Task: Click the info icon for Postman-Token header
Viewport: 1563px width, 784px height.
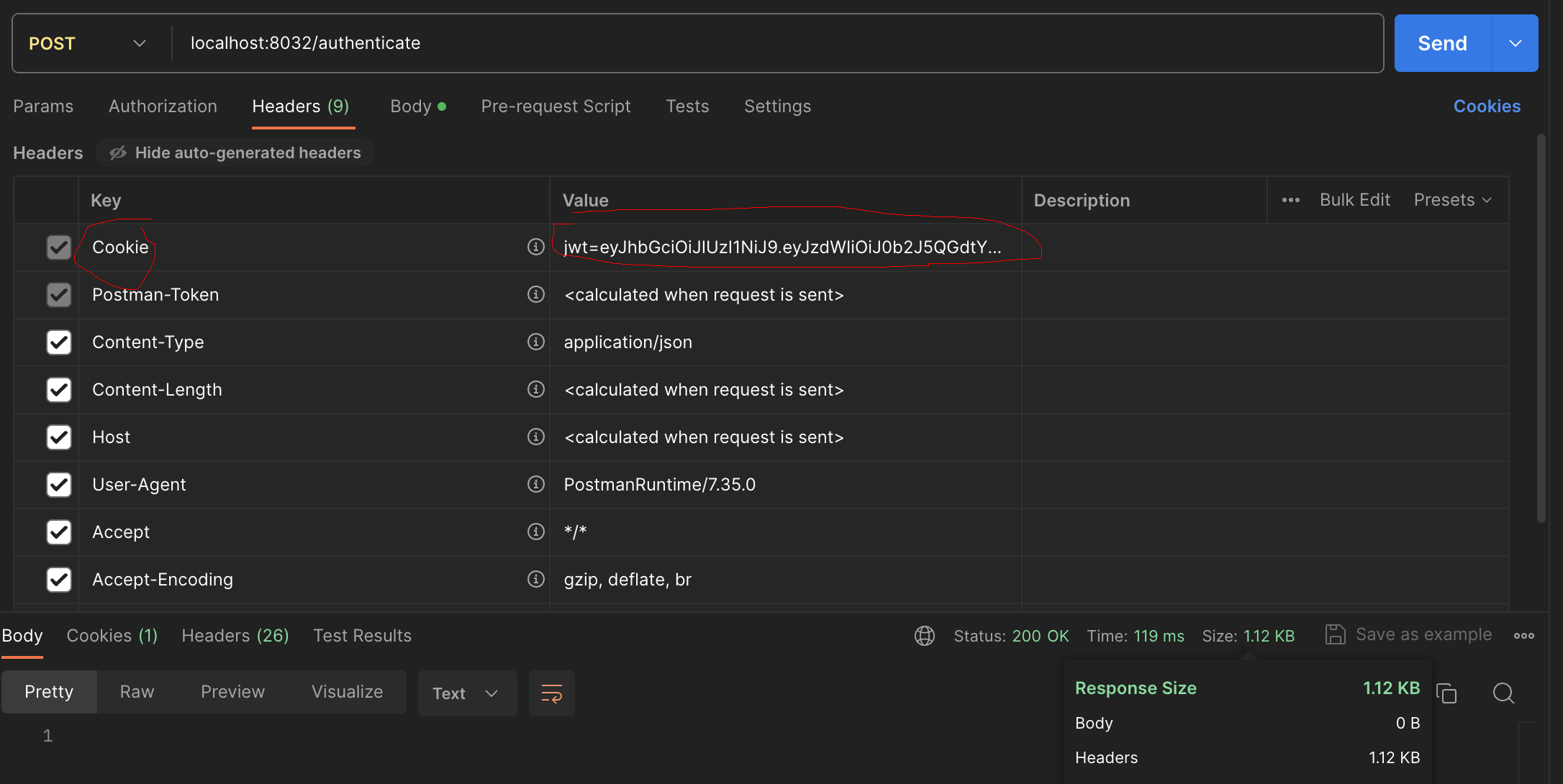Action: [535, 294]
